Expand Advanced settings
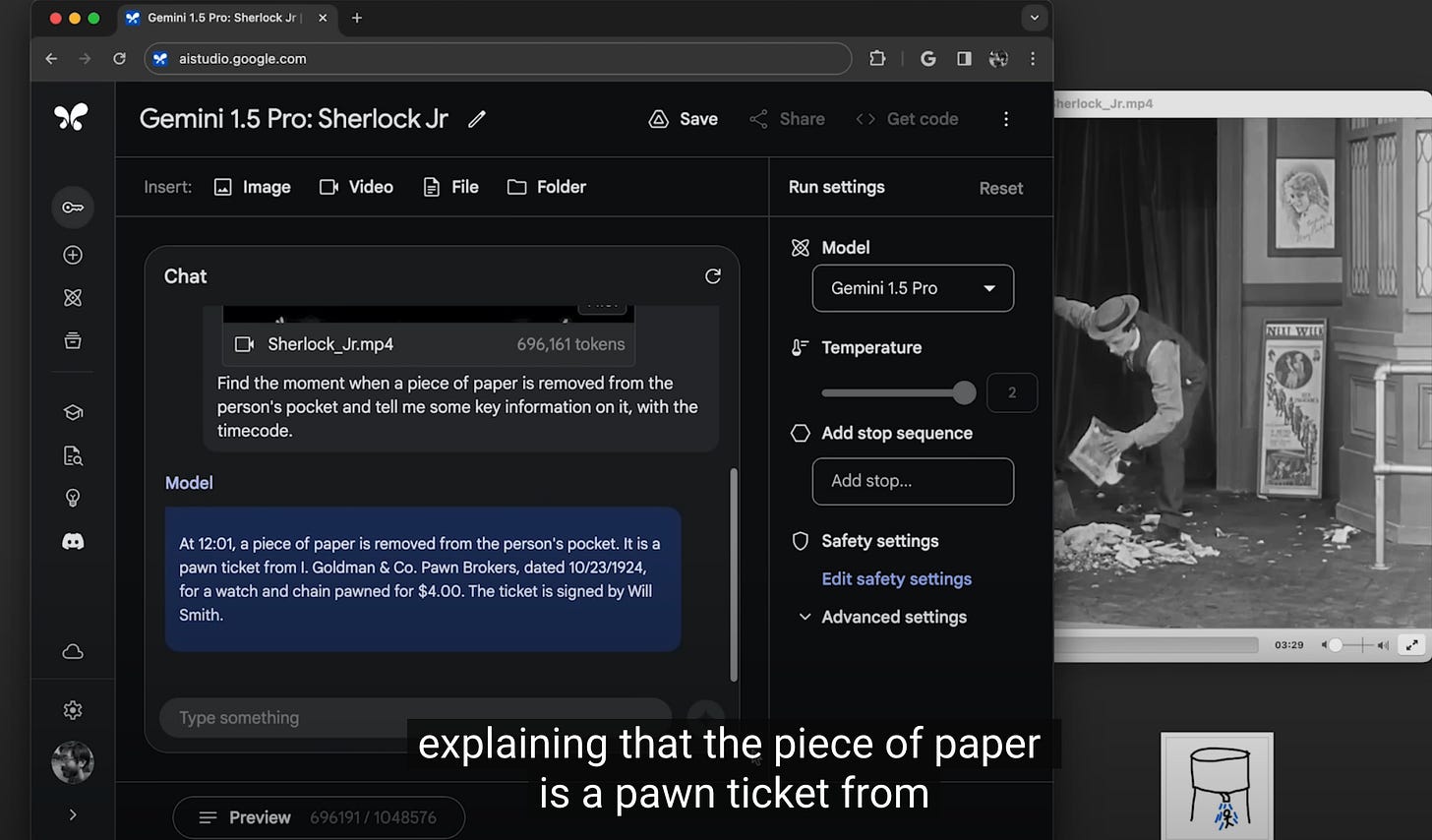The height and width of the screenshot is (840, 1432). tap(882, 617)
